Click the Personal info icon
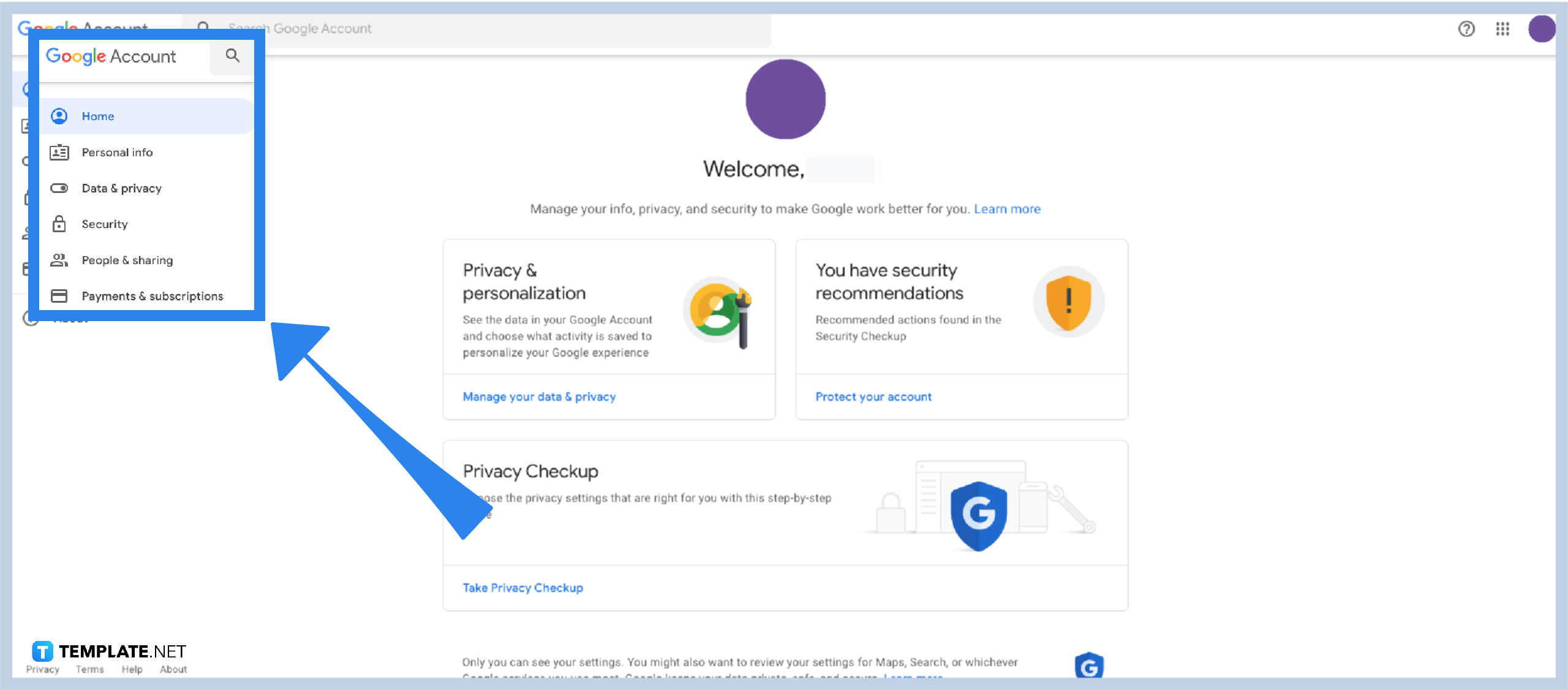 click(x=60, y=152)
